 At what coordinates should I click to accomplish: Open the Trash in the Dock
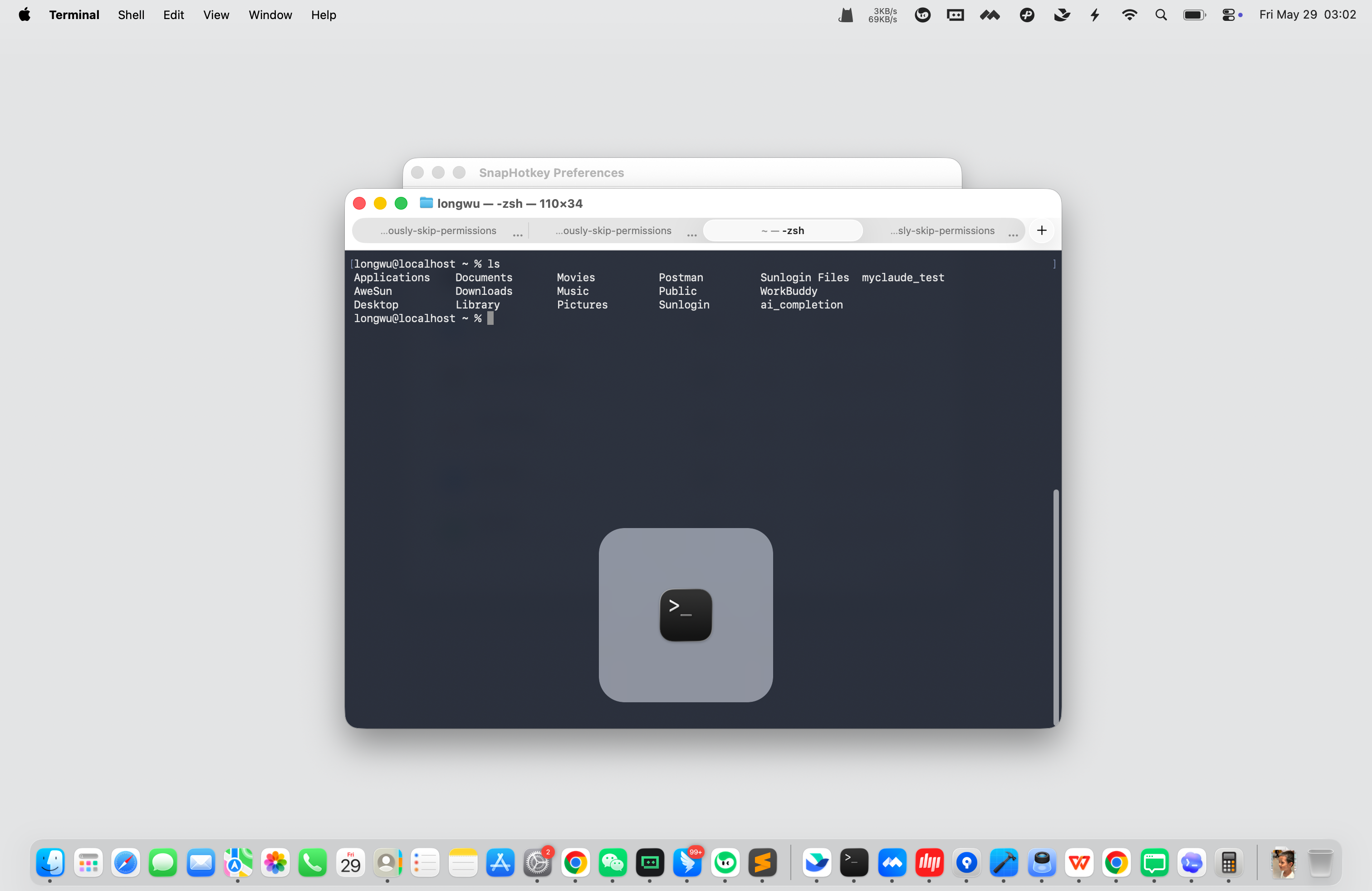[1320, 863]
